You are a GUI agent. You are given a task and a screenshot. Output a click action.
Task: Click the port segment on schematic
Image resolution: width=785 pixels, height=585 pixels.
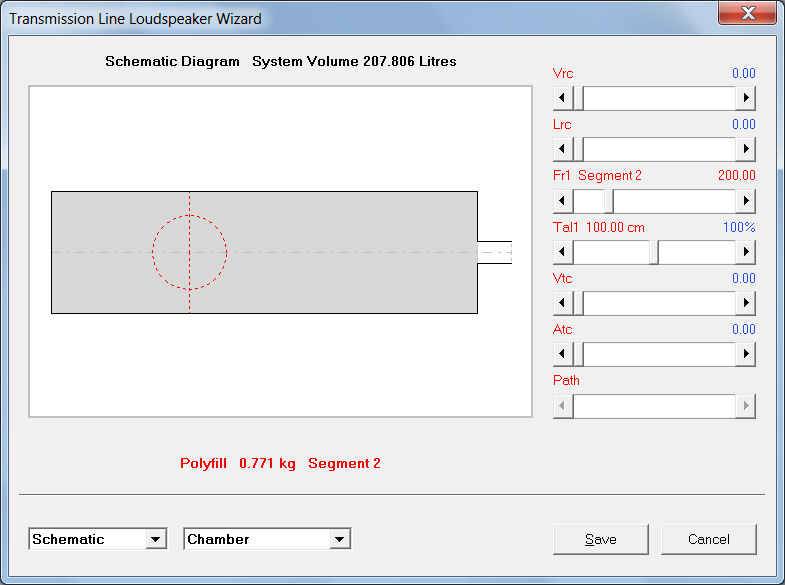point(495,252)
